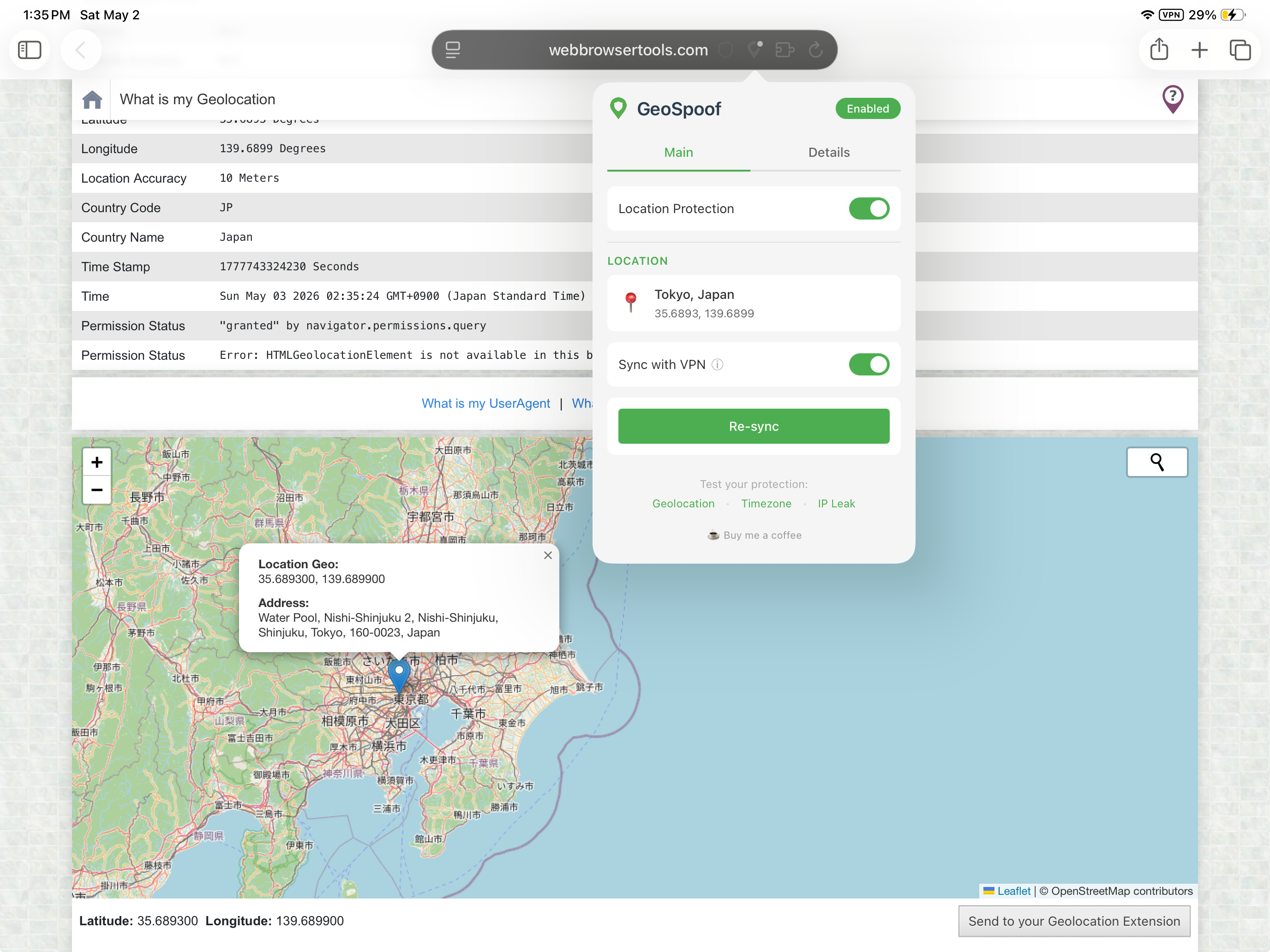The image size is (1270, 952).
Task: Click the '1777743324230 Seconds' timestamp value
Action: [289, 266]
